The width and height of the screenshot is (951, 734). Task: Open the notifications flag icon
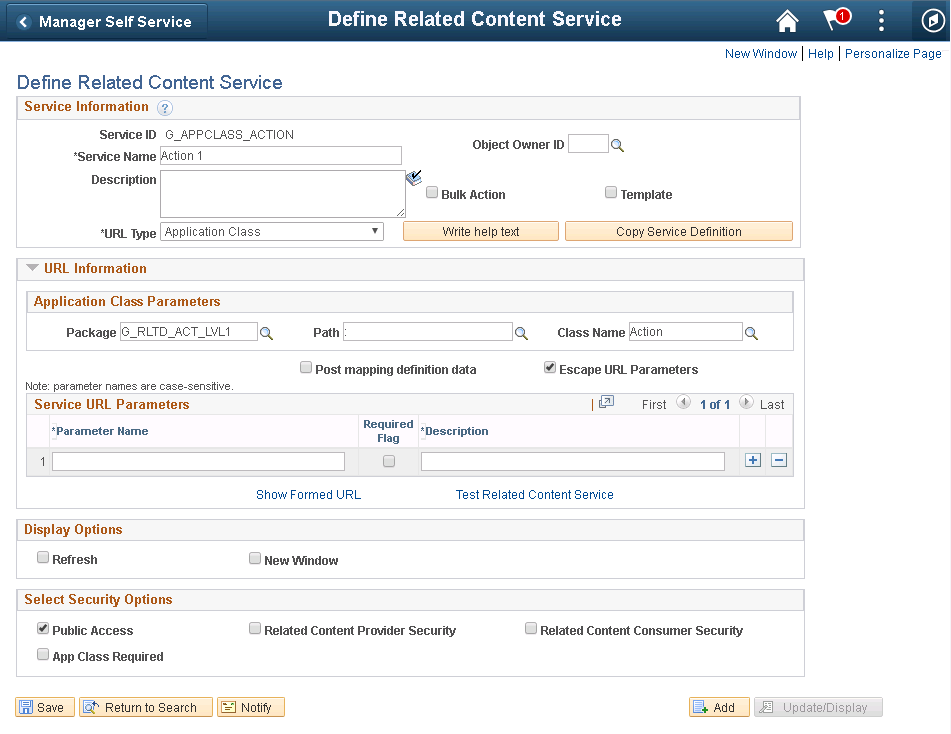(x=834, y=21)
